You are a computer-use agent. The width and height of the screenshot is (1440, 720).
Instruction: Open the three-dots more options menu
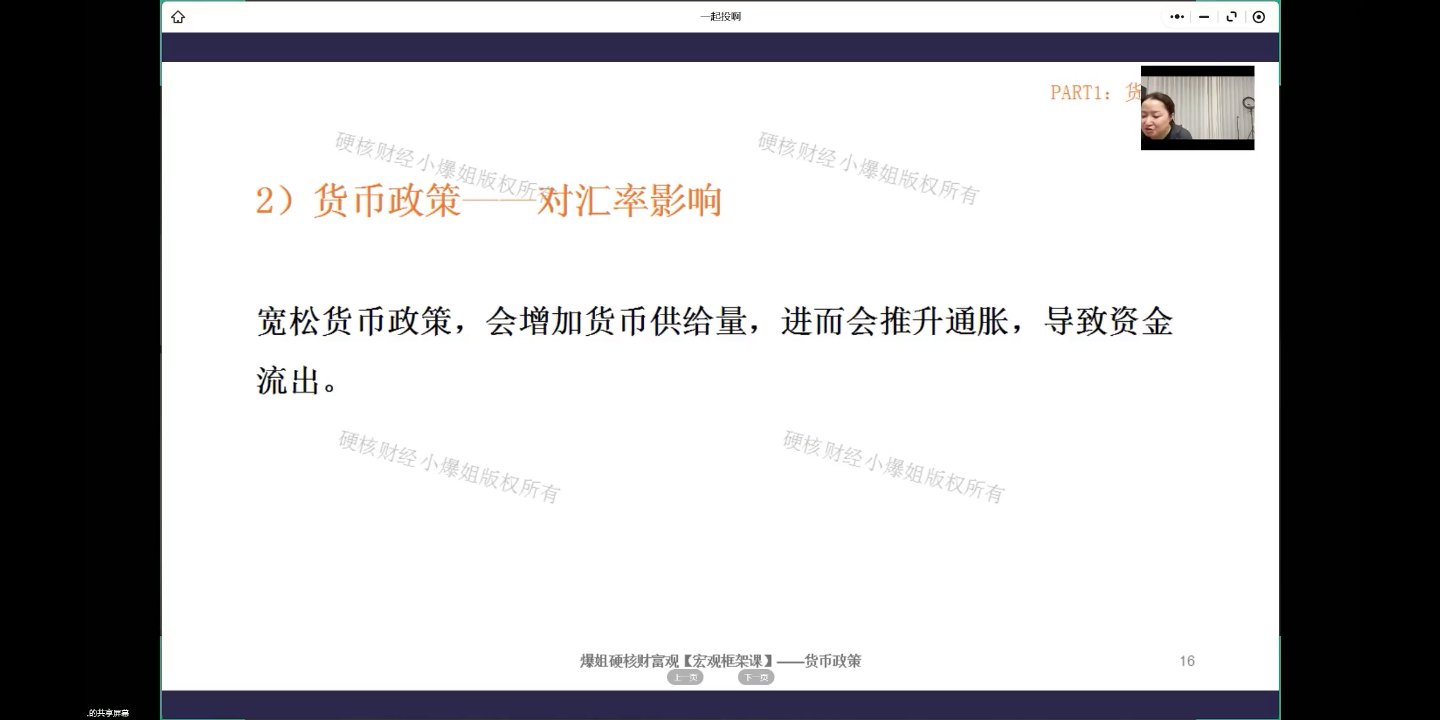1177,17
